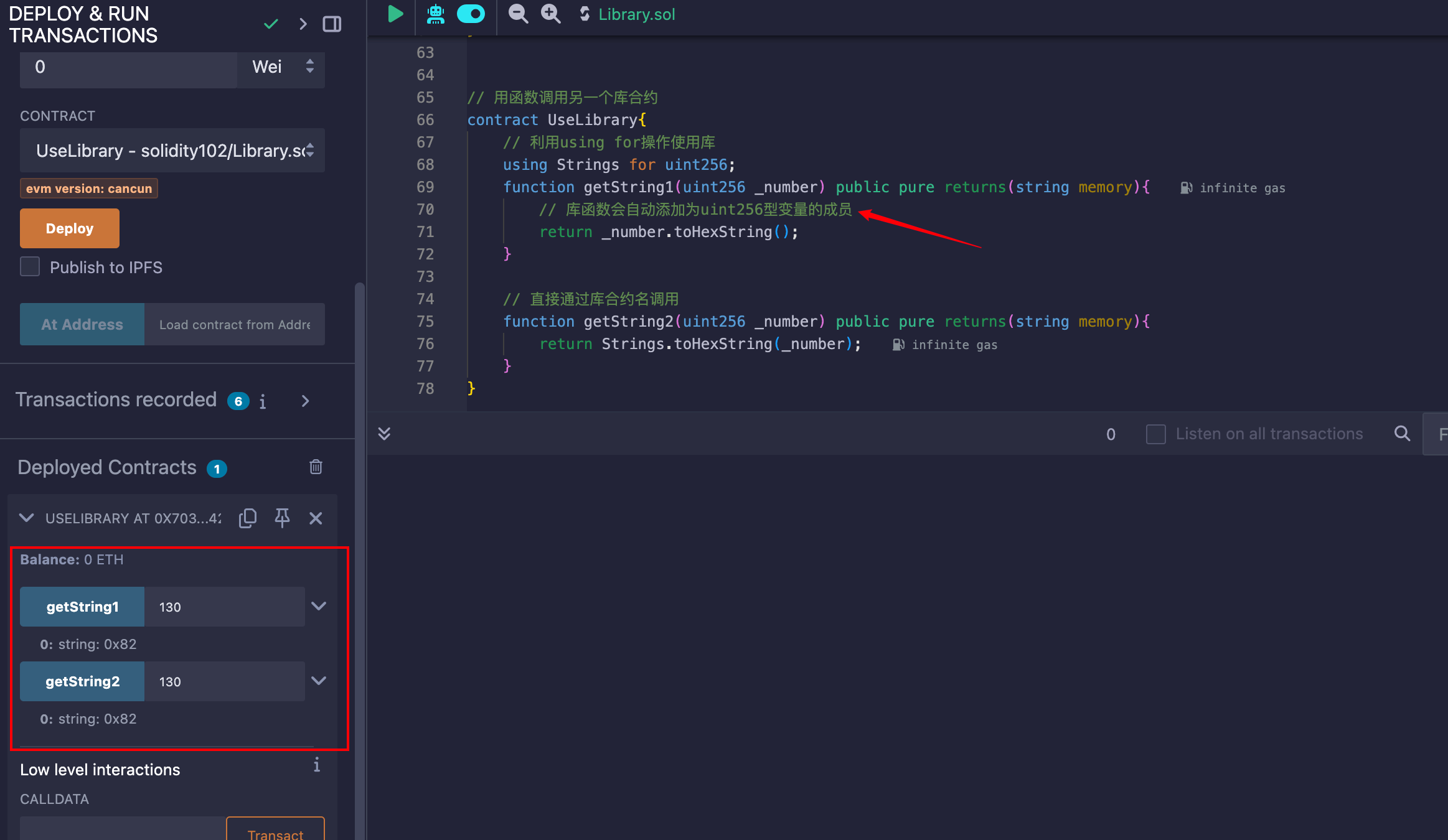Click the CALLDATA label
This screenshot has width=1448, height=840.
pyautogui.click(x=54, y=799)
